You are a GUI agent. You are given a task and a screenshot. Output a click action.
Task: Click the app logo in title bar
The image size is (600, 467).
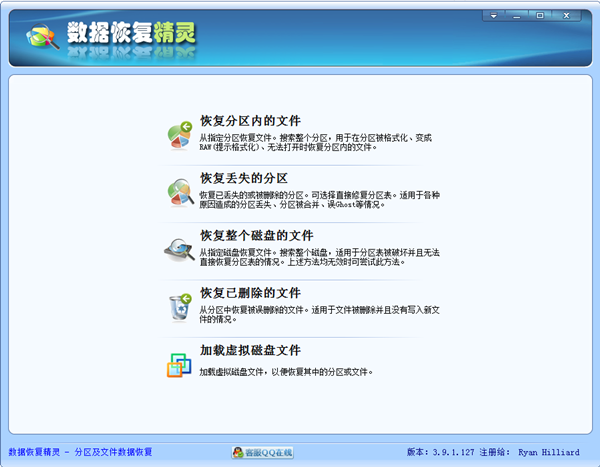click(38, 37)
